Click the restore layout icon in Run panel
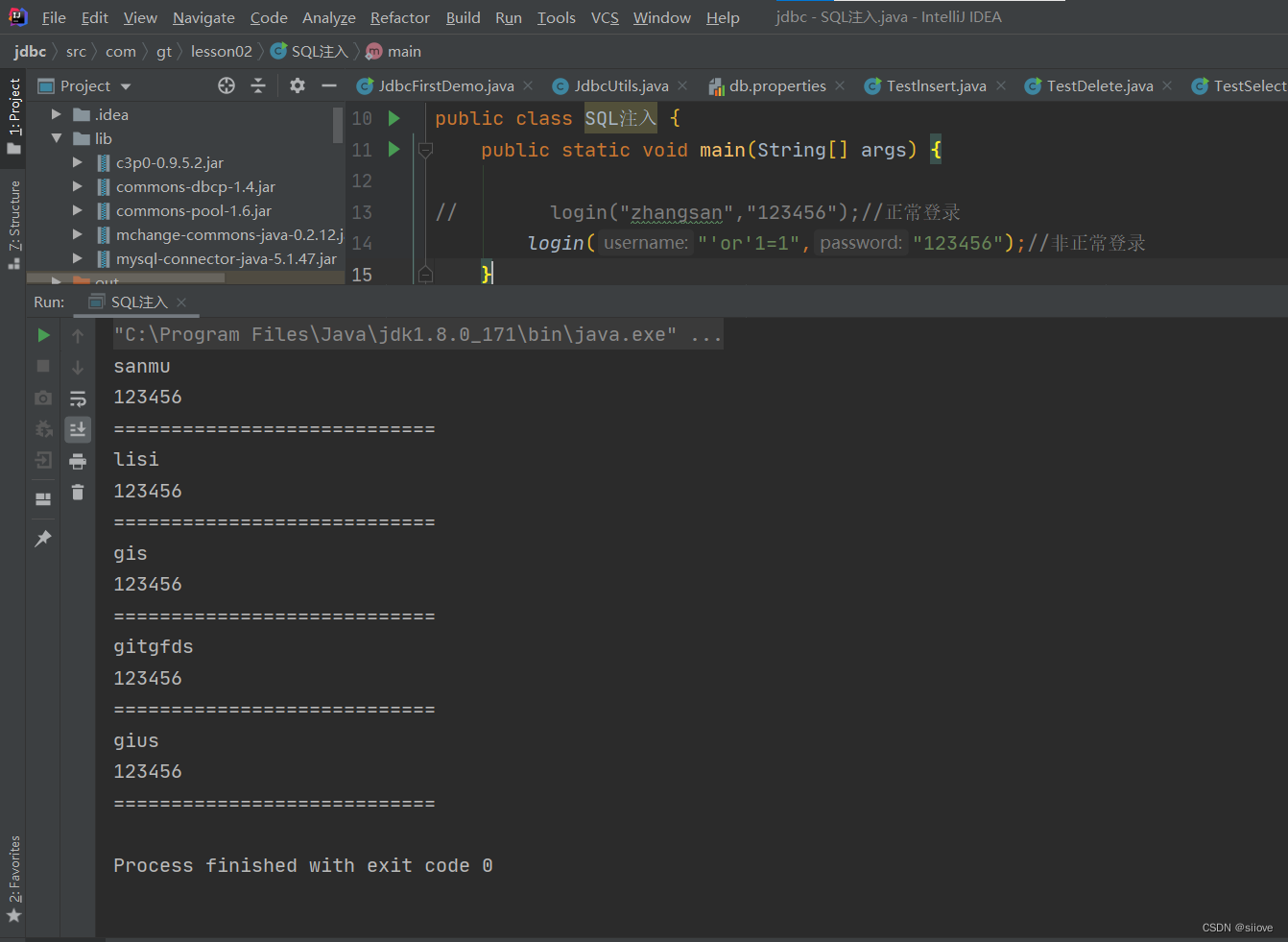The image size is (1288, 942). (x=43, y=498)
